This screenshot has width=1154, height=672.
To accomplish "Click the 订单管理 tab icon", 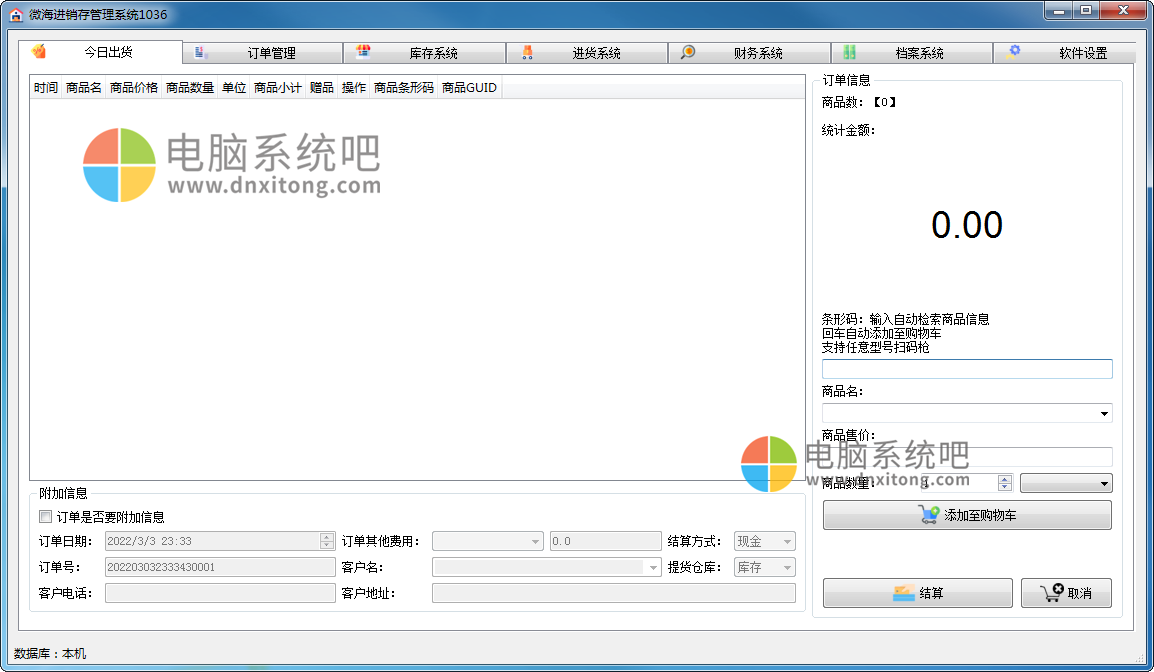I will click(201, 52).
